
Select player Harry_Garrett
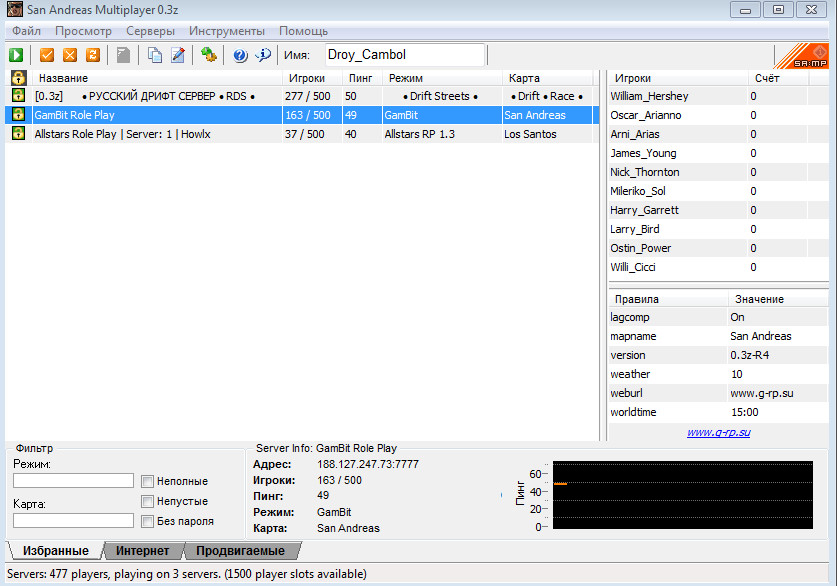pyautogui.click(x=718, y=210)
